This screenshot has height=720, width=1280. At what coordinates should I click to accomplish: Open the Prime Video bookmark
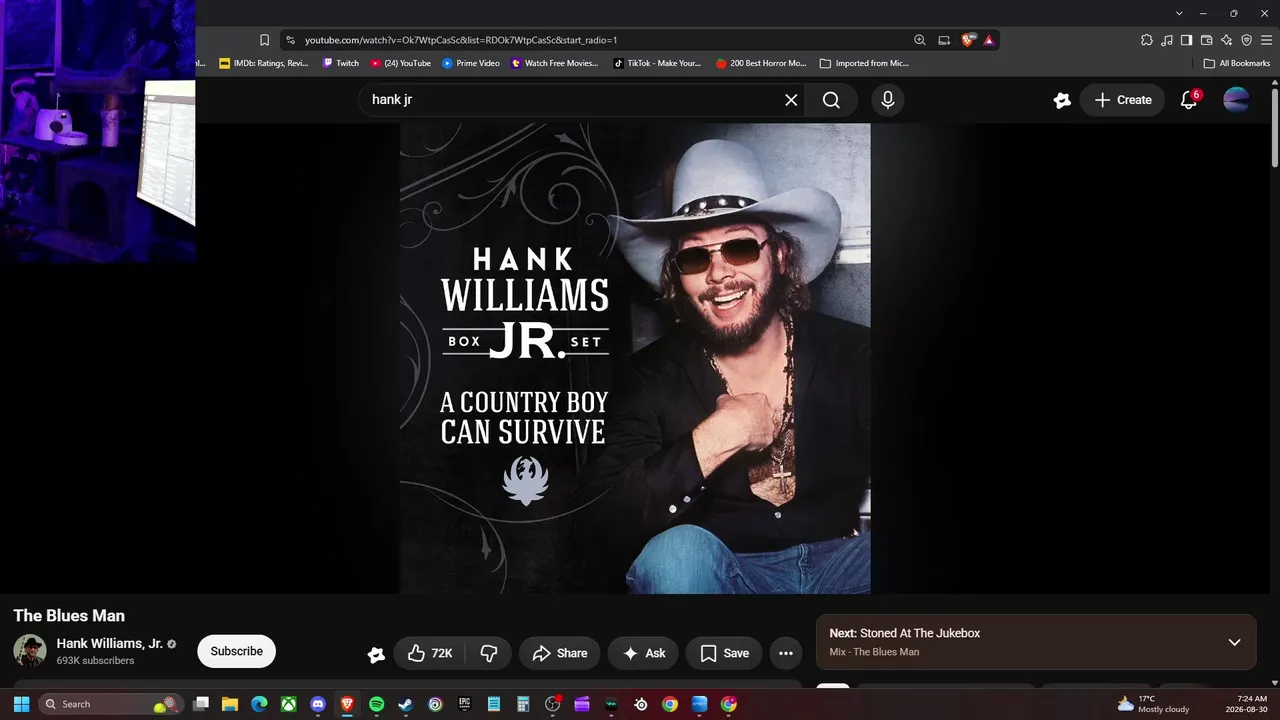tap(471, 63)
